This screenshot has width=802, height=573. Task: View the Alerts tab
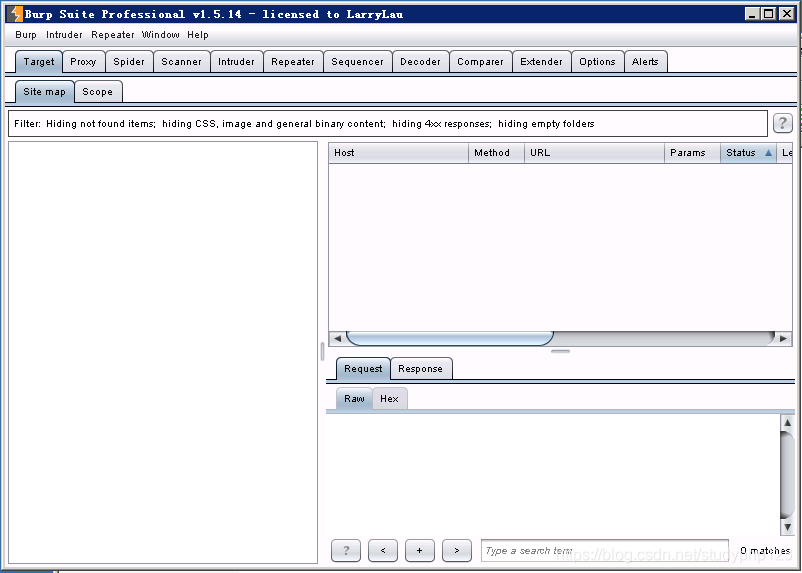point(645,62)
